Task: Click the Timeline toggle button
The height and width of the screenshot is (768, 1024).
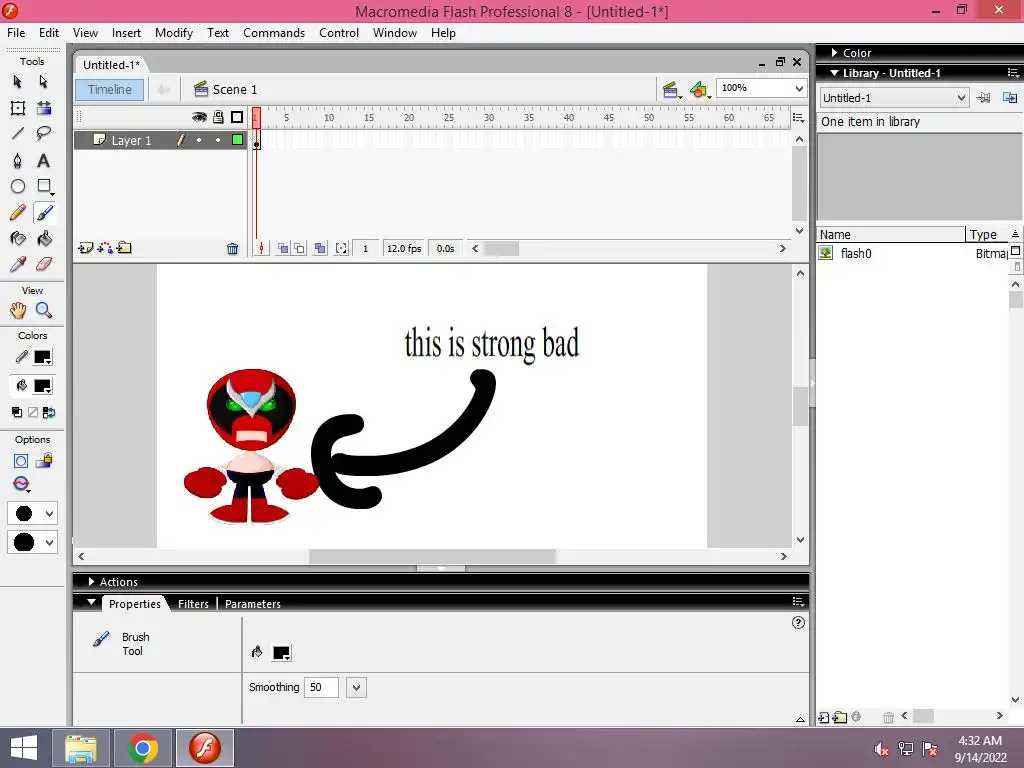Action: coord(110,89)
